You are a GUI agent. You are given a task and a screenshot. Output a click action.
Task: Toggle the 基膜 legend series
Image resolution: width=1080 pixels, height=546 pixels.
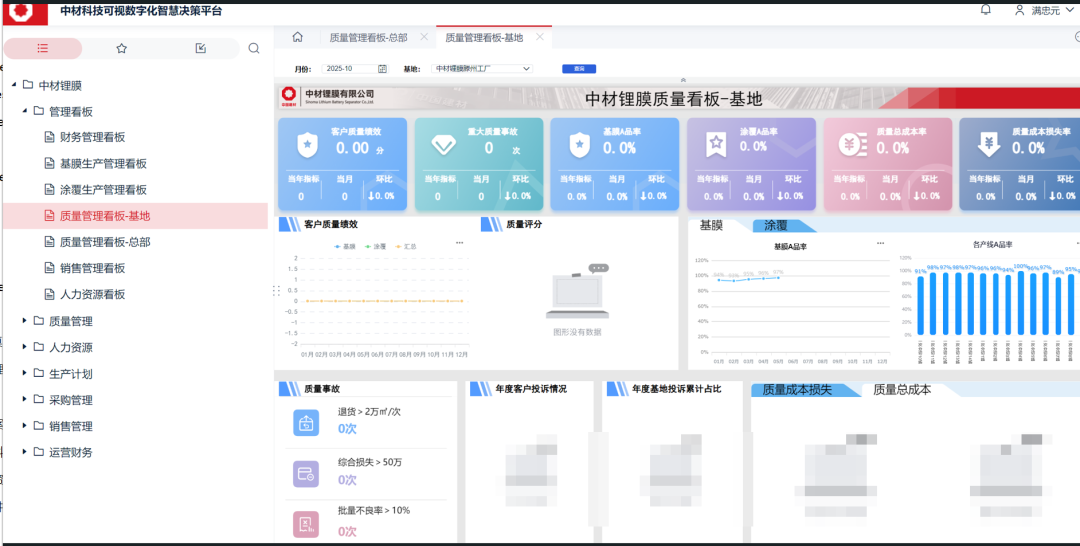coord(345,246)
